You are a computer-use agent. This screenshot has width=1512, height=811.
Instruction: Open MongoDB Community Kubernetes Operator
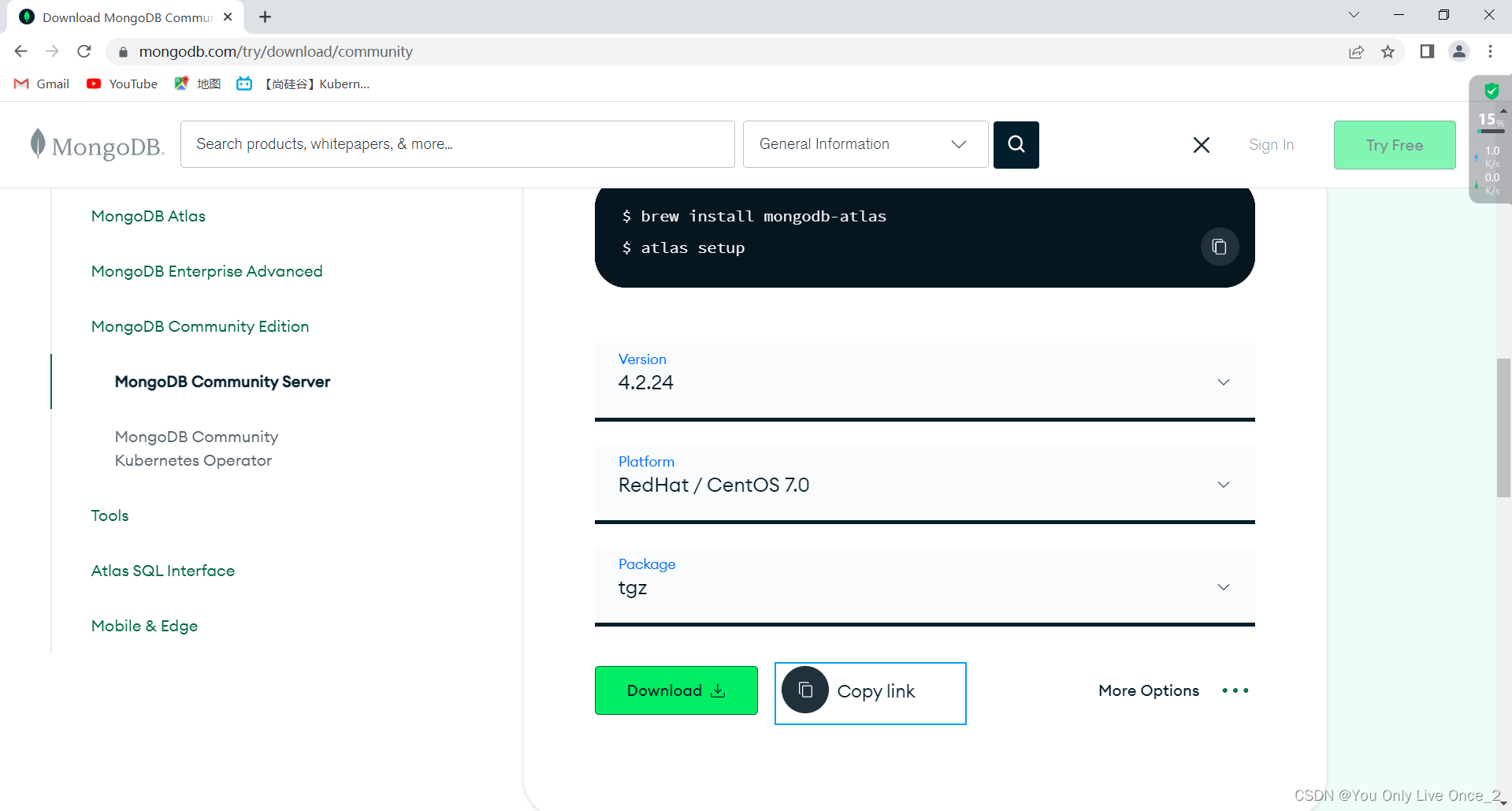196,448
